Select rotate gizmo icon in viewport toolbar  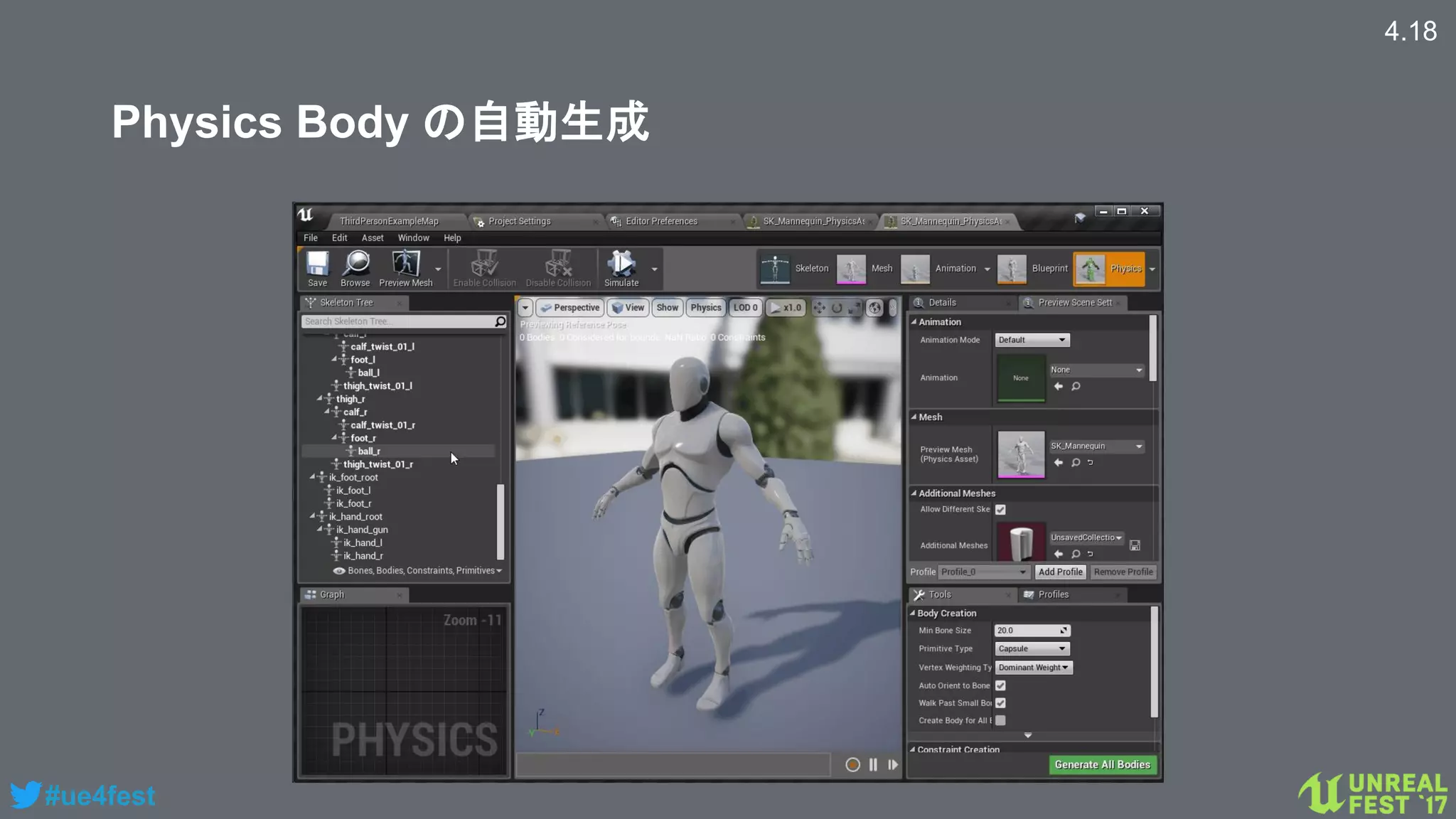(x=837, y=308)
